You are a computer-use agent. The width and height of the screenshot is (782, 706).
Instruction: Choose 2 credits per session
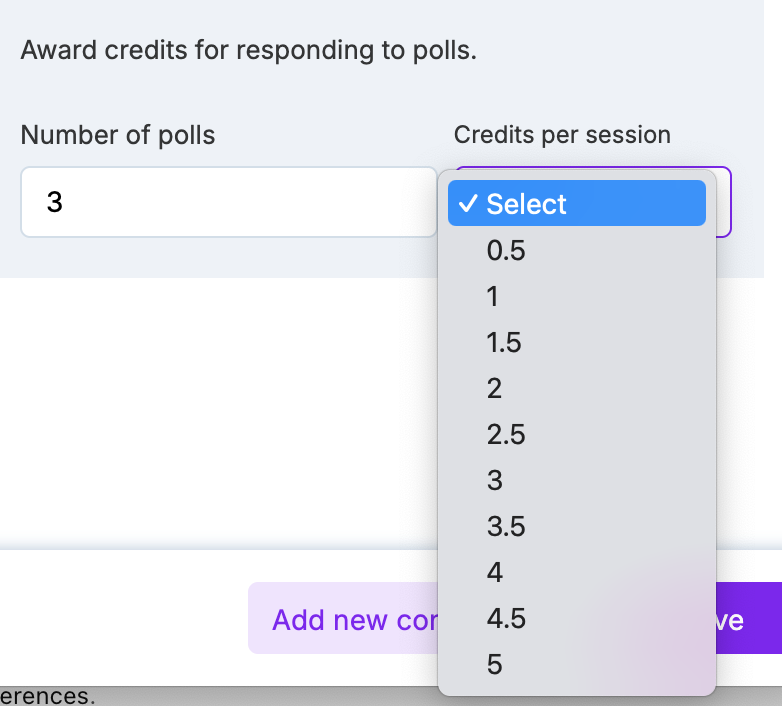[x=494, y=388]
